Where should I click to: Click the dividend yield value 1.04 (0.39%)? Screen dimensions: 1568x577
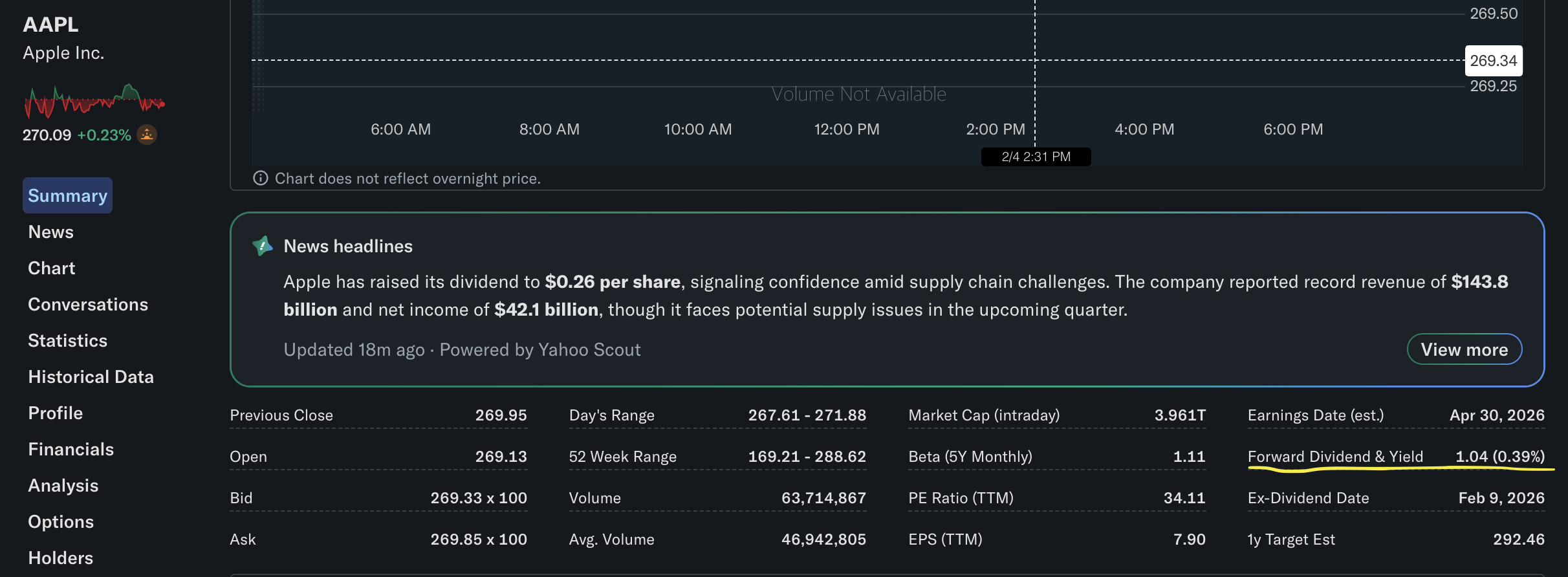tap(1500, 457)
